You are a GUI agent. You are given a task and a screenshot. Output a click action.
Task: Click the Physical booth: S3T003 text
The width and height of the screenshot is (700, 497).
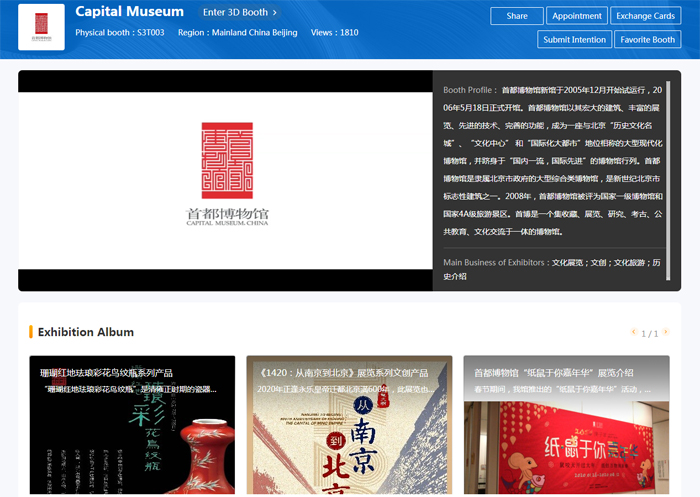pyautogui.click(x=120, y=33)
